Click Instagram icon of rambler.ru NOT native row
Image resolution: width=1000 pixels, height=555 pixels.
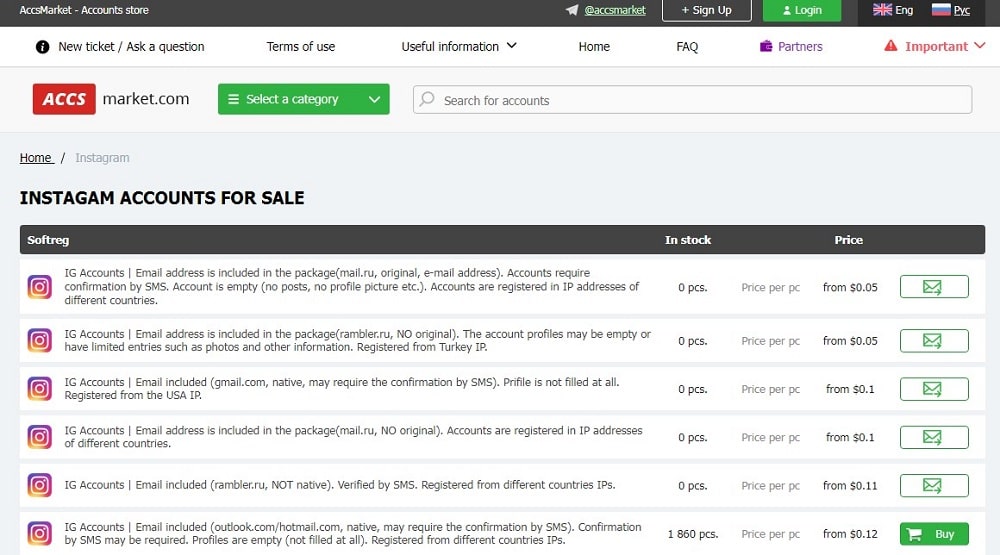[40, 485]
